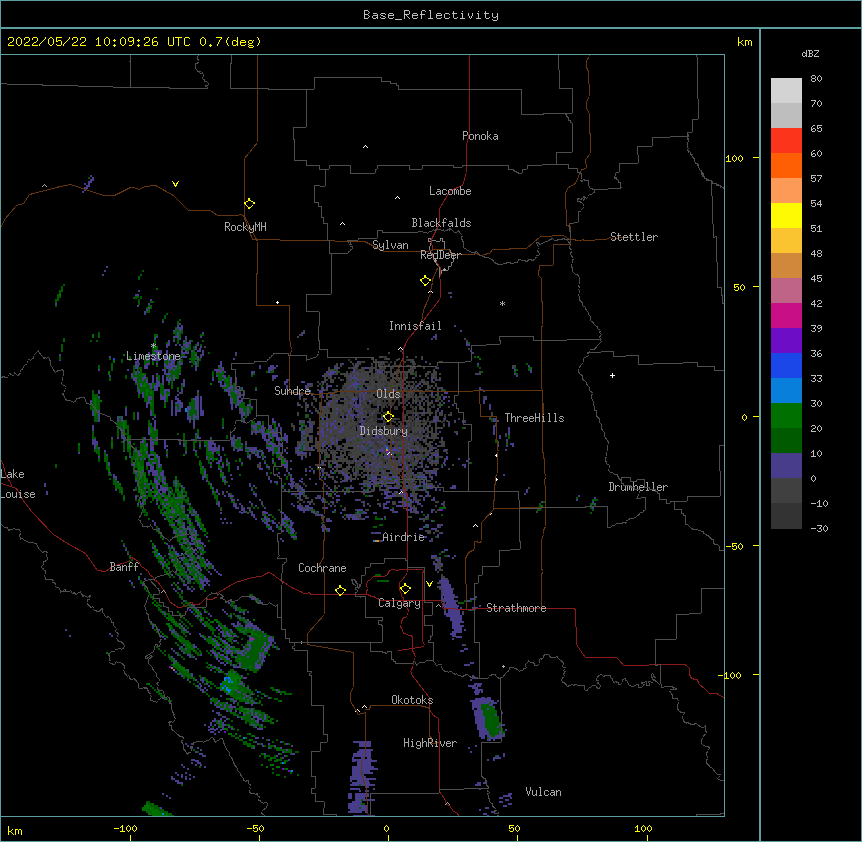Click the dBZ legend heading
Image resolution: width=862 pixels, height=842 pixels.
pyautogui.click(x=810, y=54)
